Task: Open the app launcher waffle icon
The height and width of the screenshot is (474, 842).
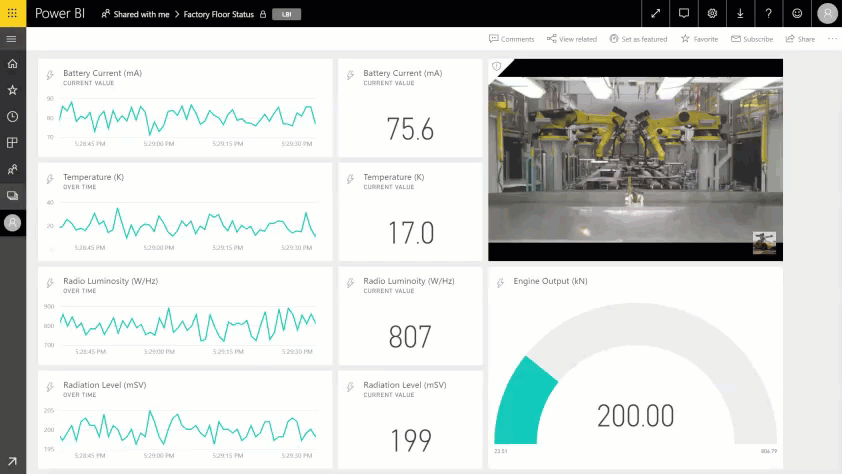Action: 12,13
